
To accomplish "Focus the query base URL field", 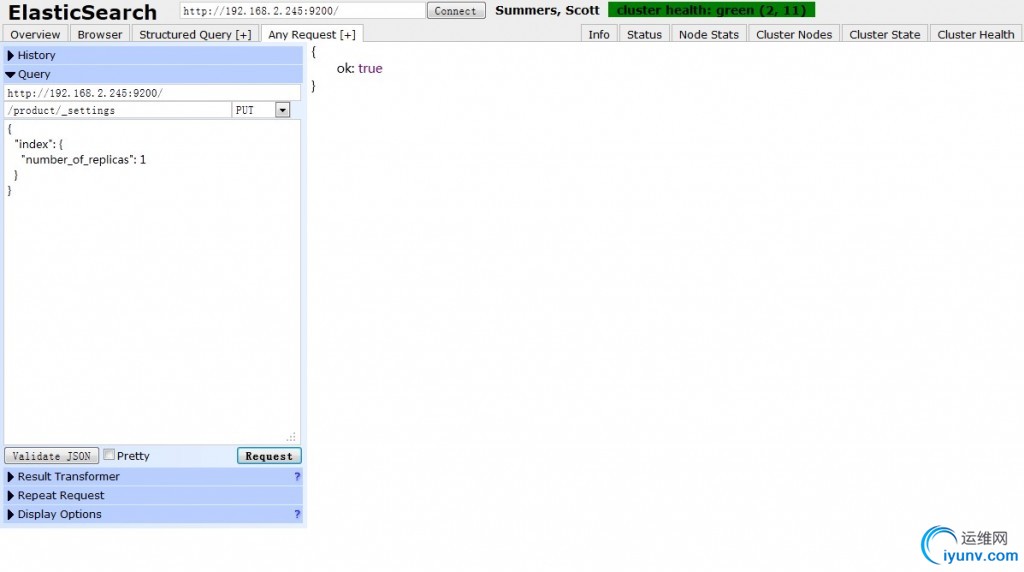I will click(152, 93).
